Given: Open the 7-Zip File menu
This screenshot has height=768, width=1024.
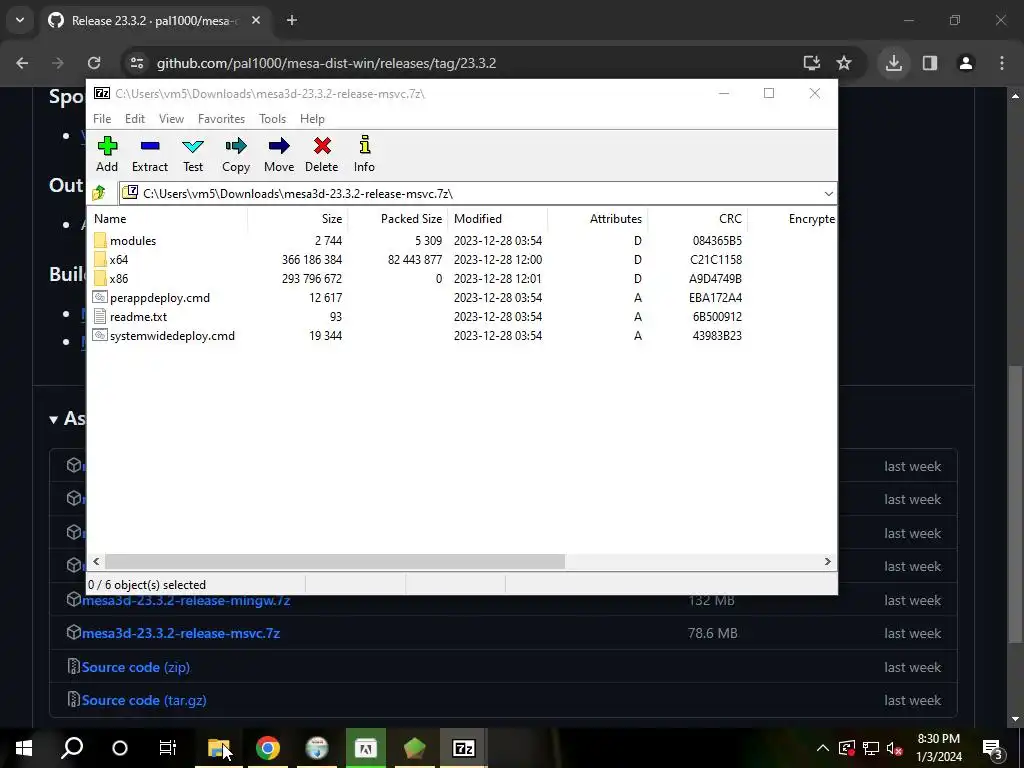Looking at the screenshot, I should pyautogui.click(x=102, y=119).
